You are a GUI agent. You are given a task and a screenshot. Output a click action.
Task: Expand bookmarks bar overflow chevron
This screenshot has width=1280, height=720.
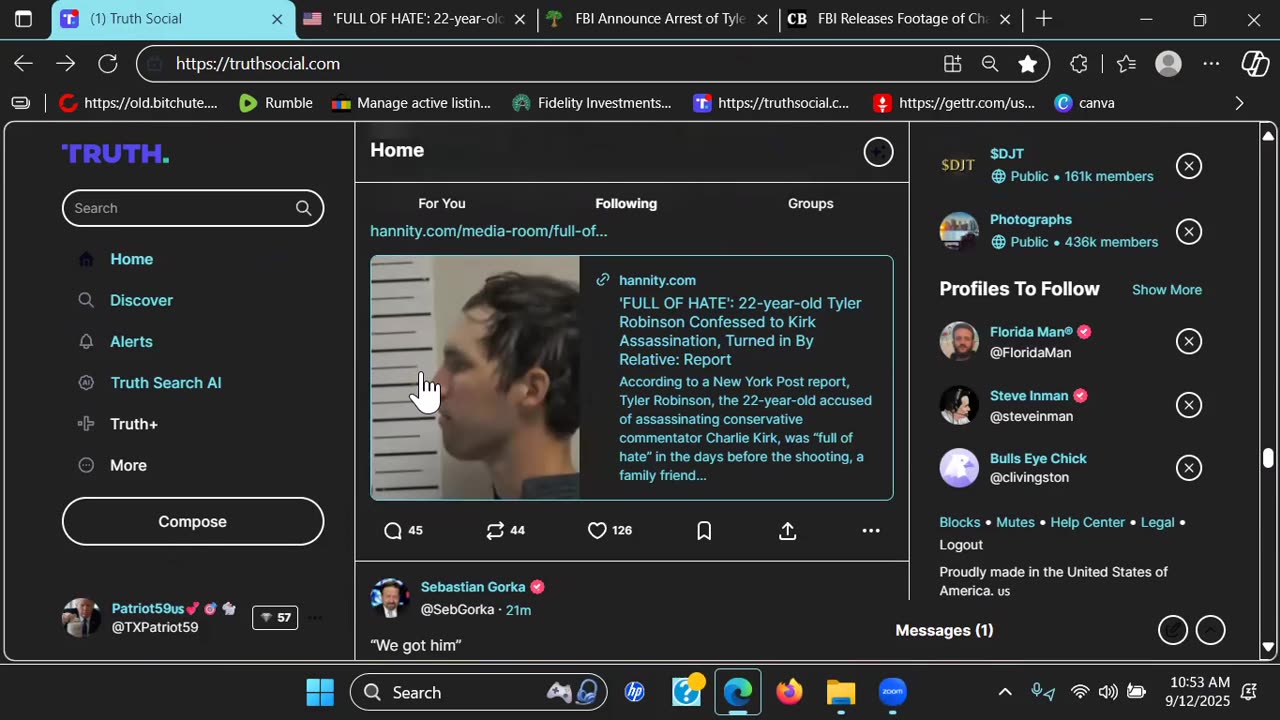(1239, 103)
